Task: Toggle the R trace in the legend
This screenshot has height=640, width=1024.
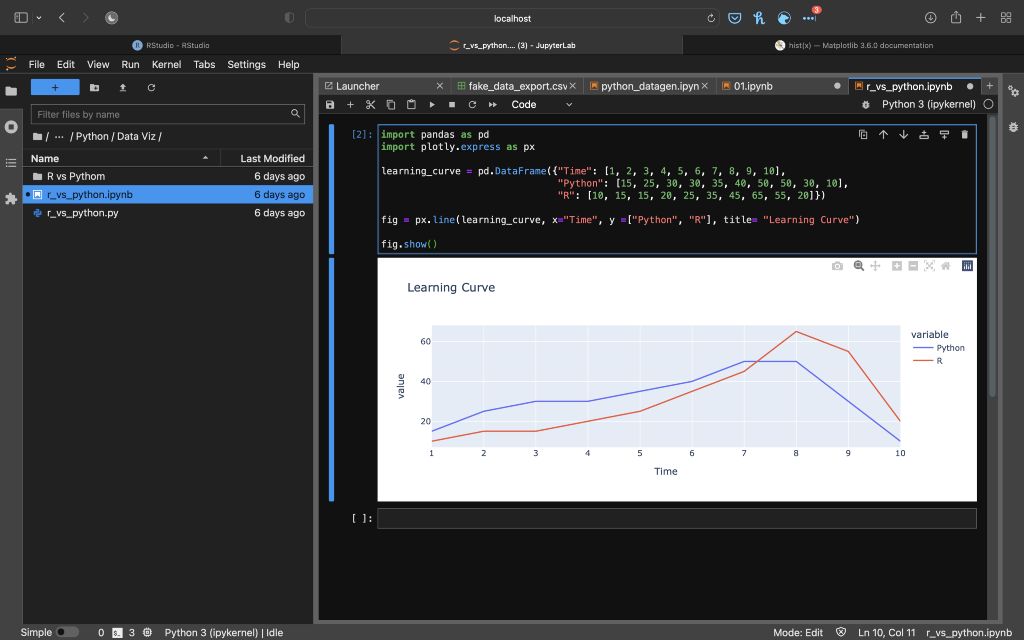Action: tap(928, 361)
